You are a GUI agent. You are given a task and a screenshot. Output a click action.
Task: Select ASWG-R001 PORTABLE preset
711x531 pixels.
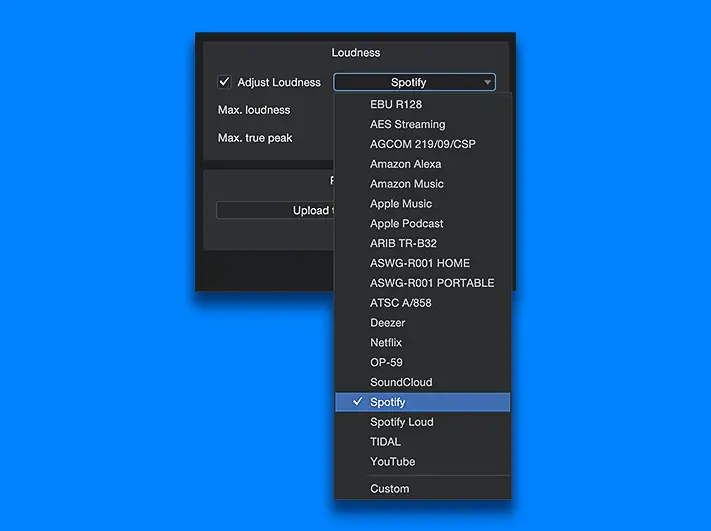[432, 283]
